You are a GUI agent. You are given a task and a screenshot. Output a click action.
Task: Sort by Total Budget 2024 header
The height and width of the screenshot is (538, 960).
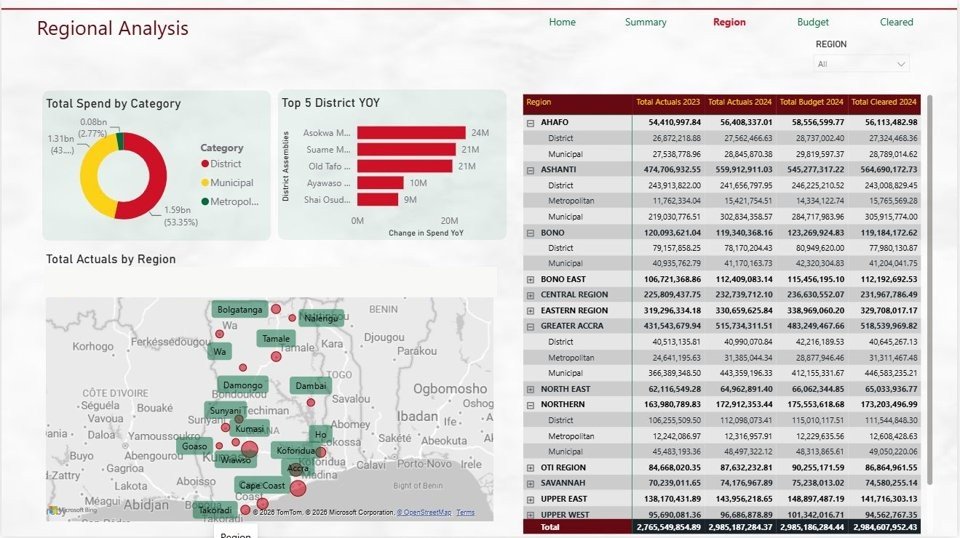pyautogui.click(x=811, y=102)
